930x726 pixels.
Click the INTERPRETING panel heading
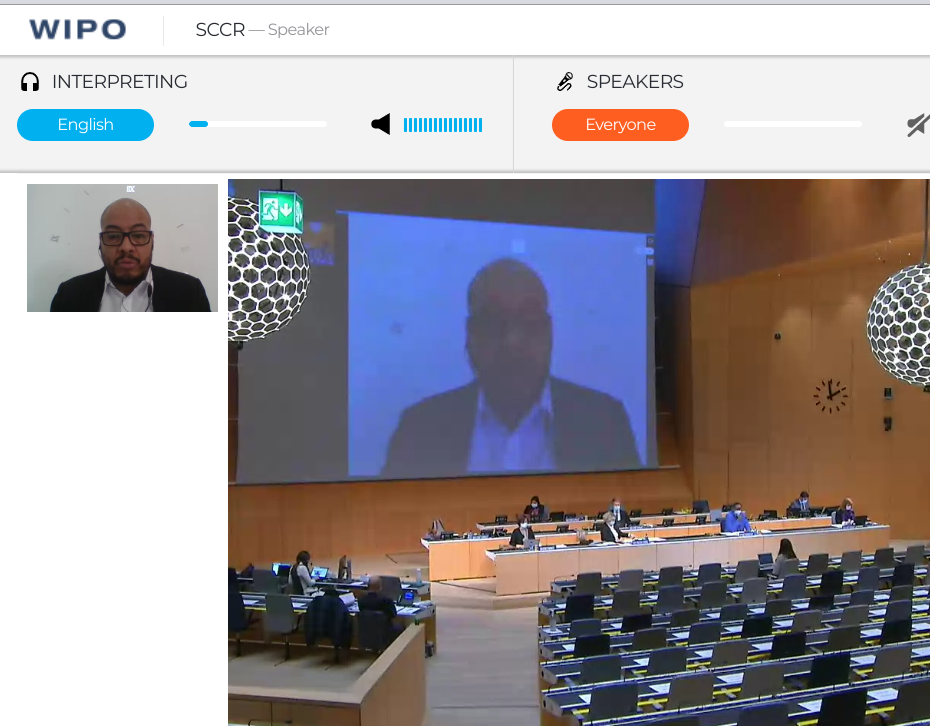(120, 82)
